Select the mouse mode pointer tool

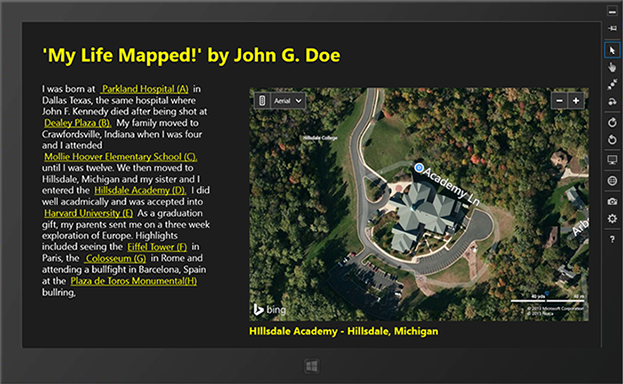(x=612, y=50)
